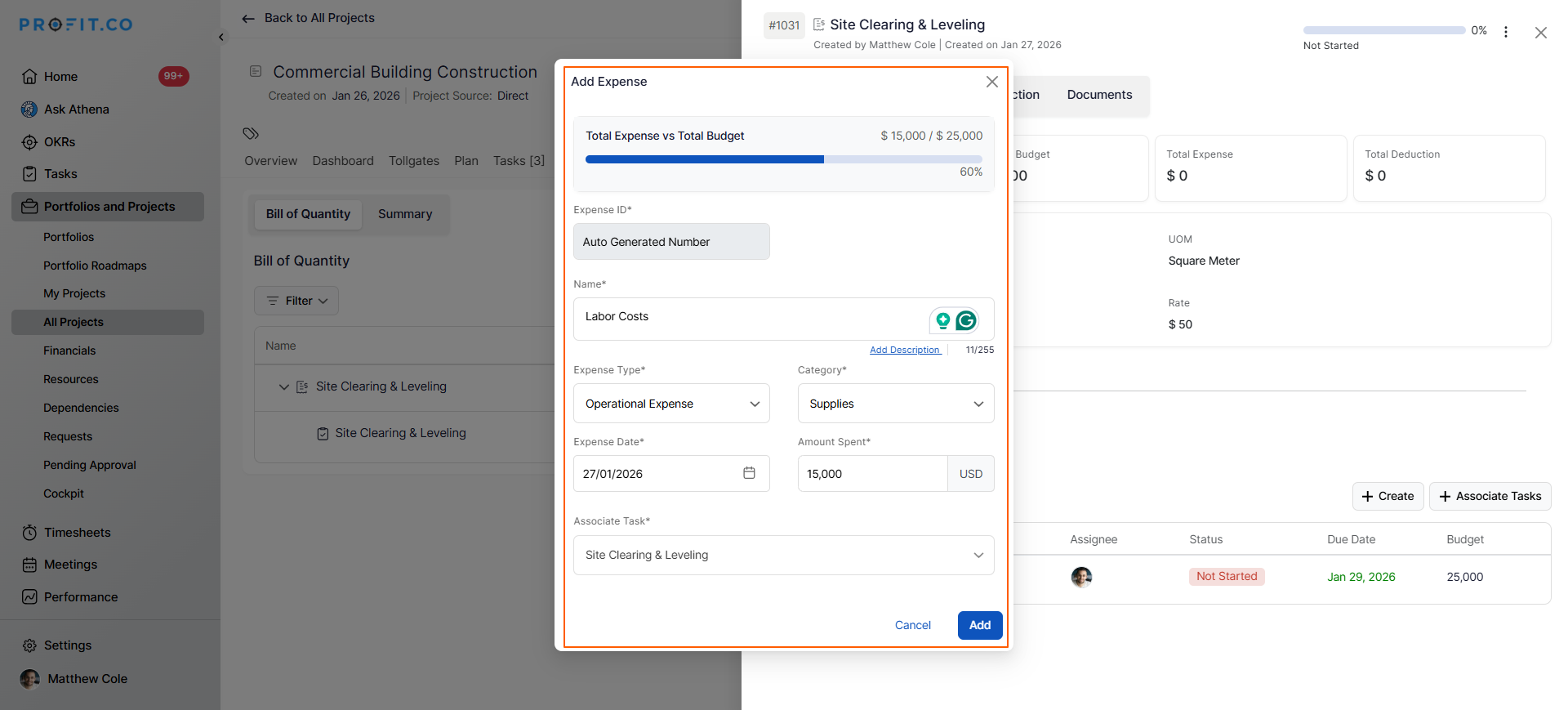
Task: Open Ask Athena from sidebar
Action: tap(76, 109)
